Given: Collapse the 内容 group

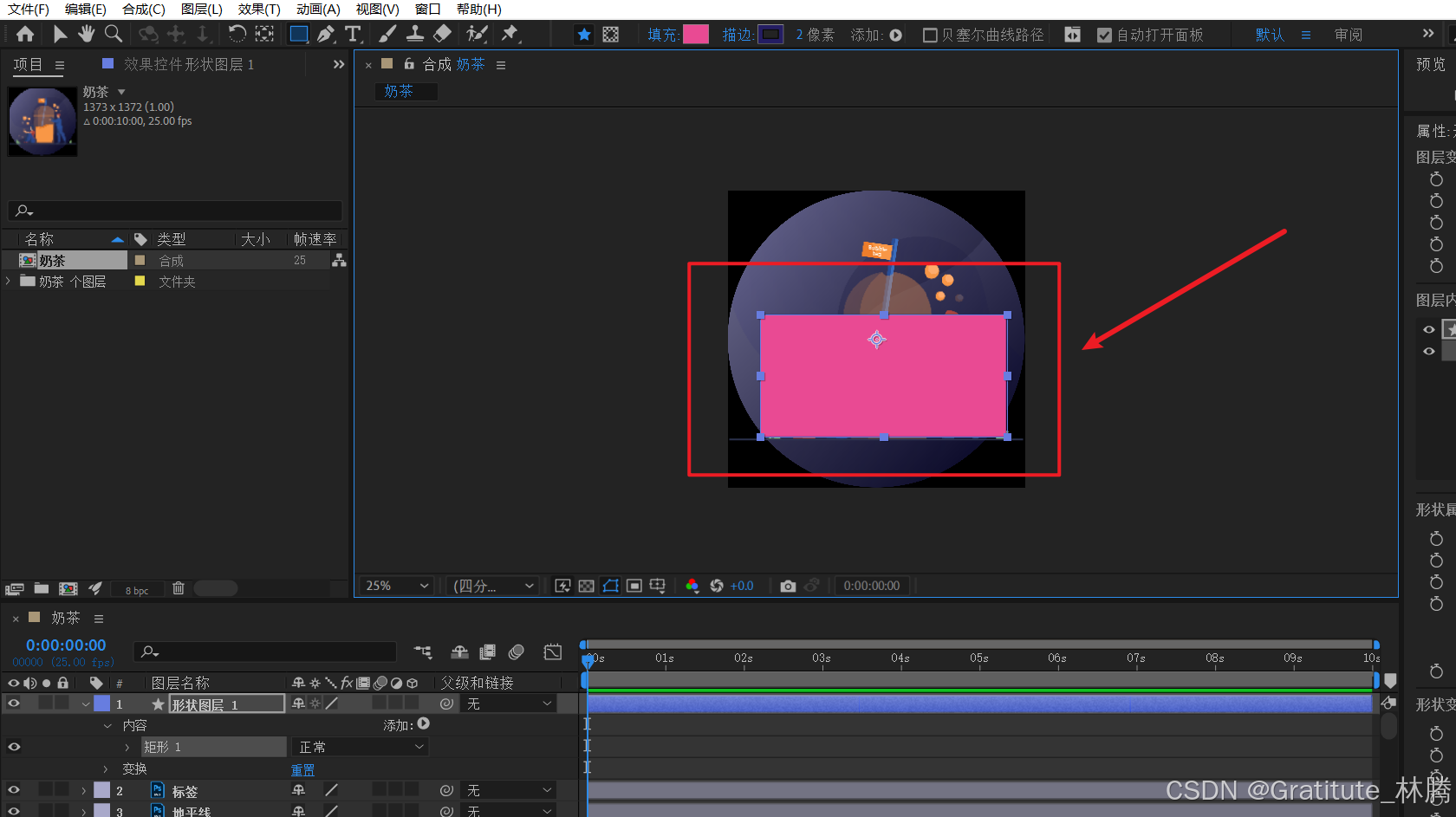Looking at the screenshot, I should [107, 726].
